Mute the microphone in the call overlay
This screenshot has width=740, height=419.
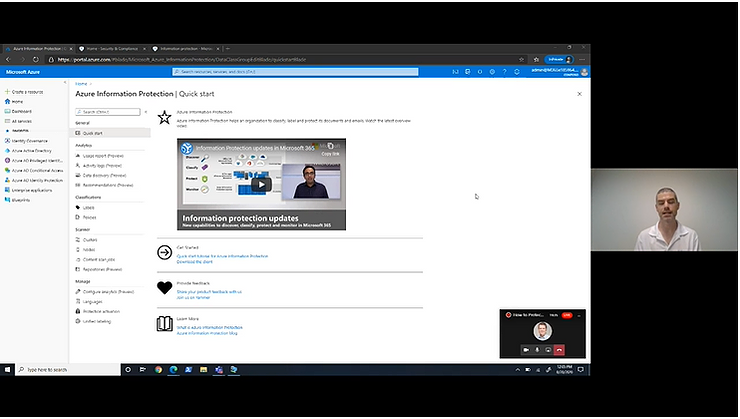(537, 350)
